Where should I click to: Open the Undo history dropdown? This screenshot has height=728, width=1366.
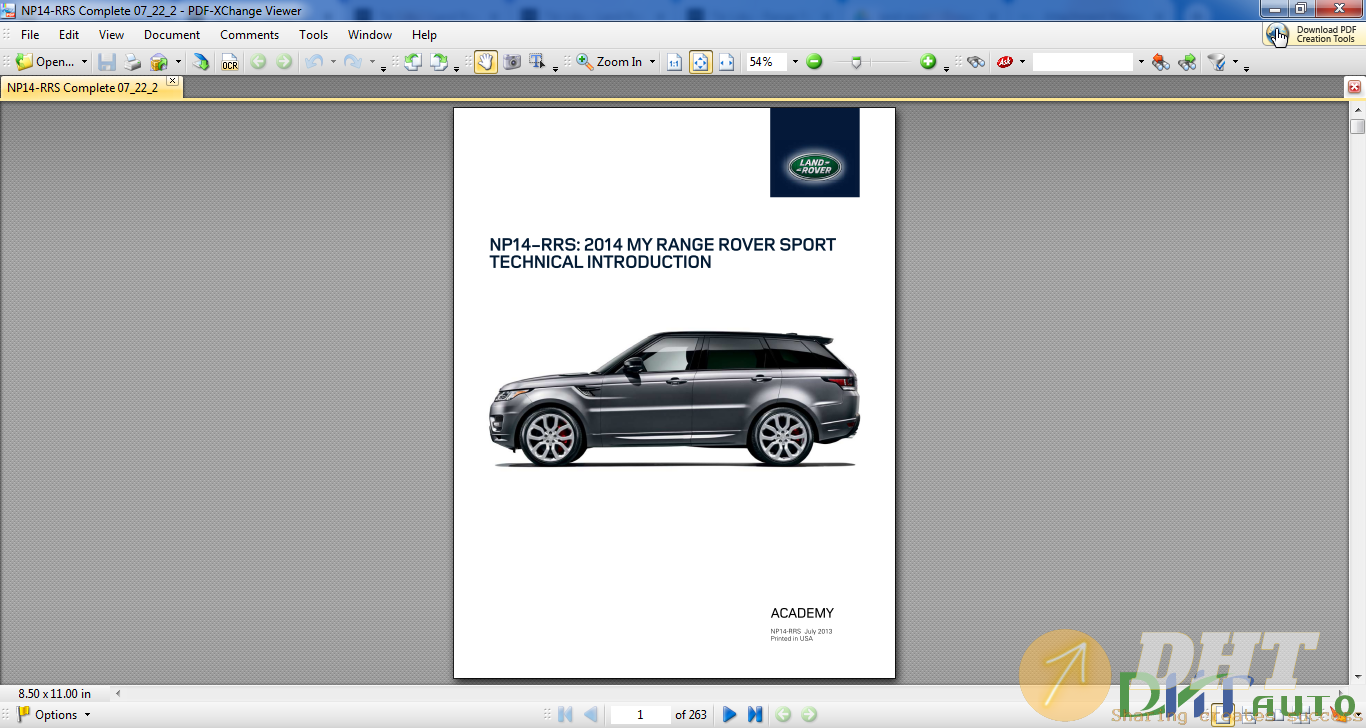333,62
